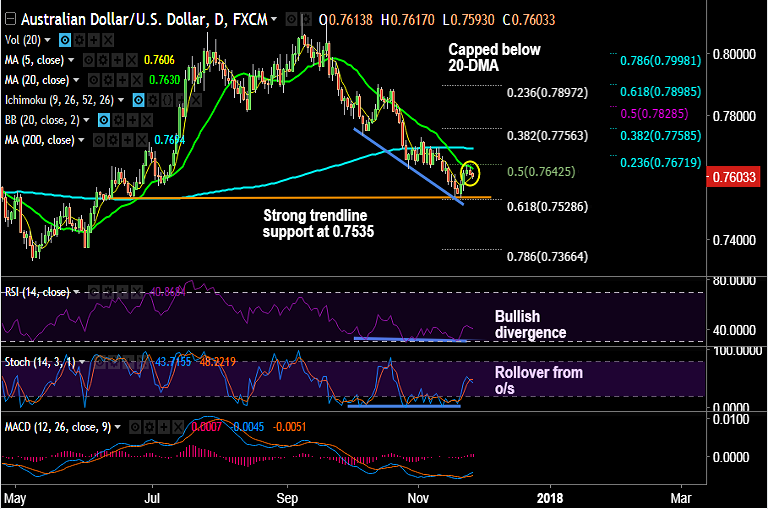
Task: Remove the Ichimoku indicator
Action: click(x=195, y=100)
